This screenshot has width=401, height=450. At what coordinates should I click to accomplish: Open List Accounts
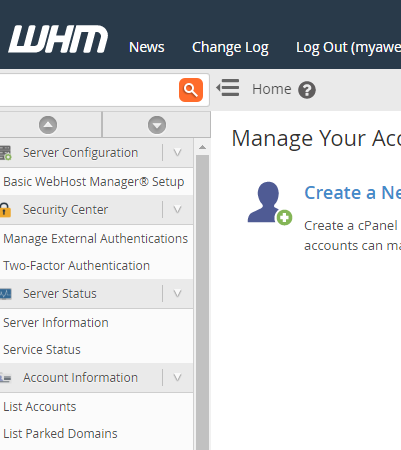40,407
